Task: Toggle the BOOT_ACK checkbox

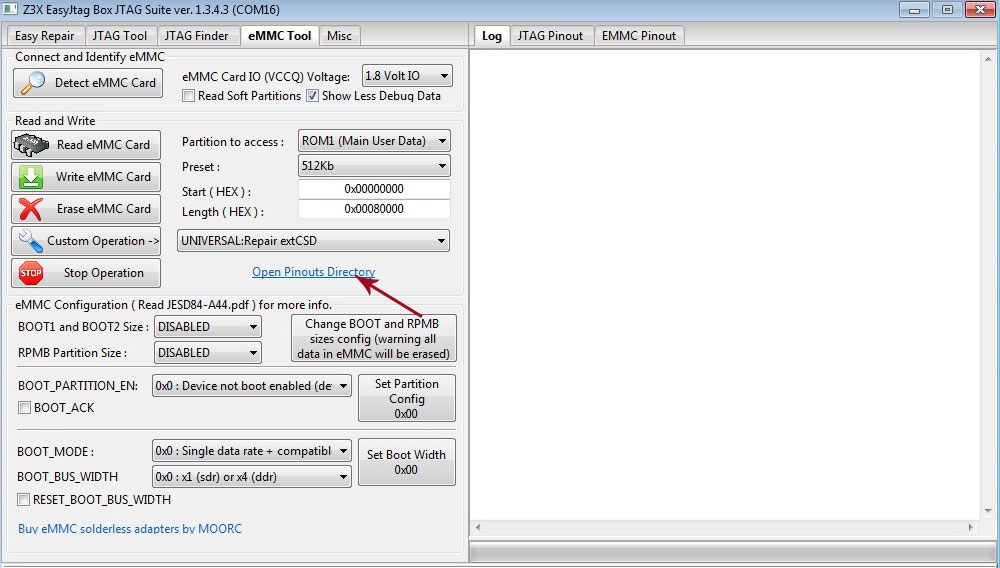Action: 24,408
